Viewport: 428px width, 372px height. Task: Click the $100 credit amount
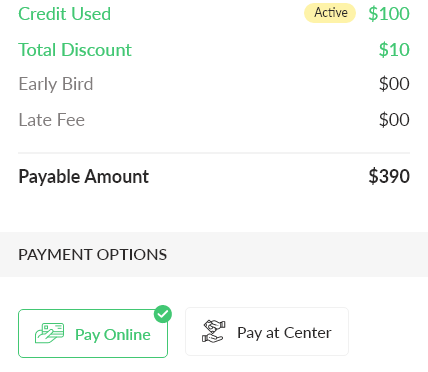coord(389,14)
